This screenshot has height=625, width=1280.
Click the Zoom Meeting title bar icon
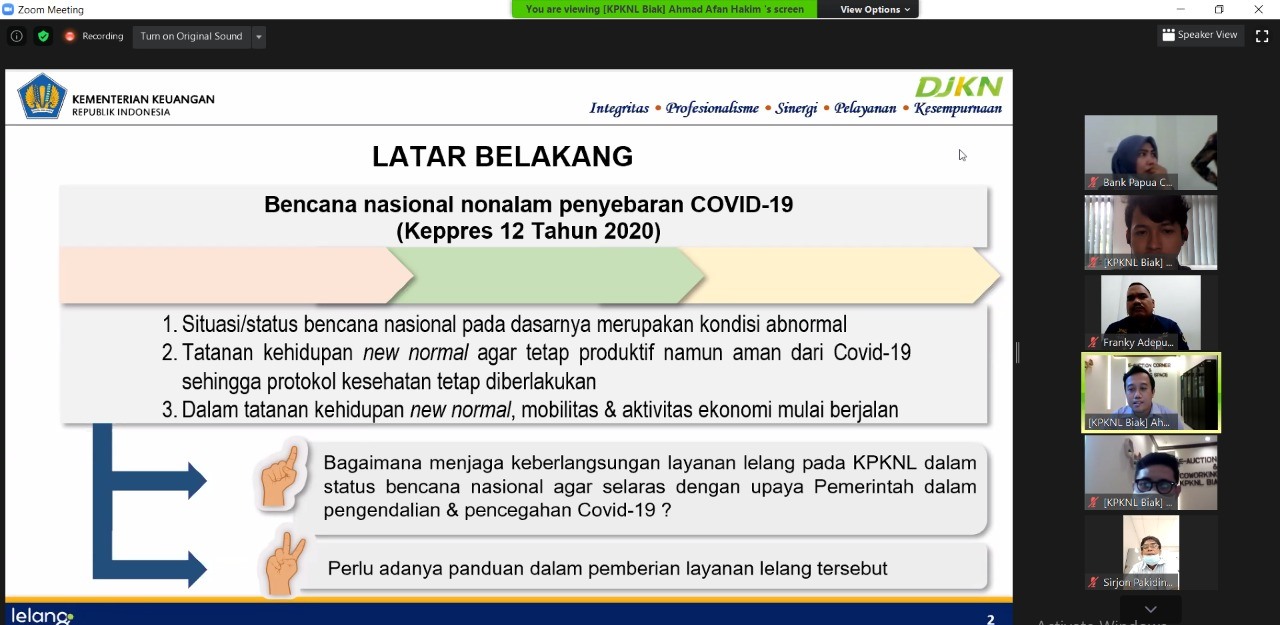coord(8,9)
